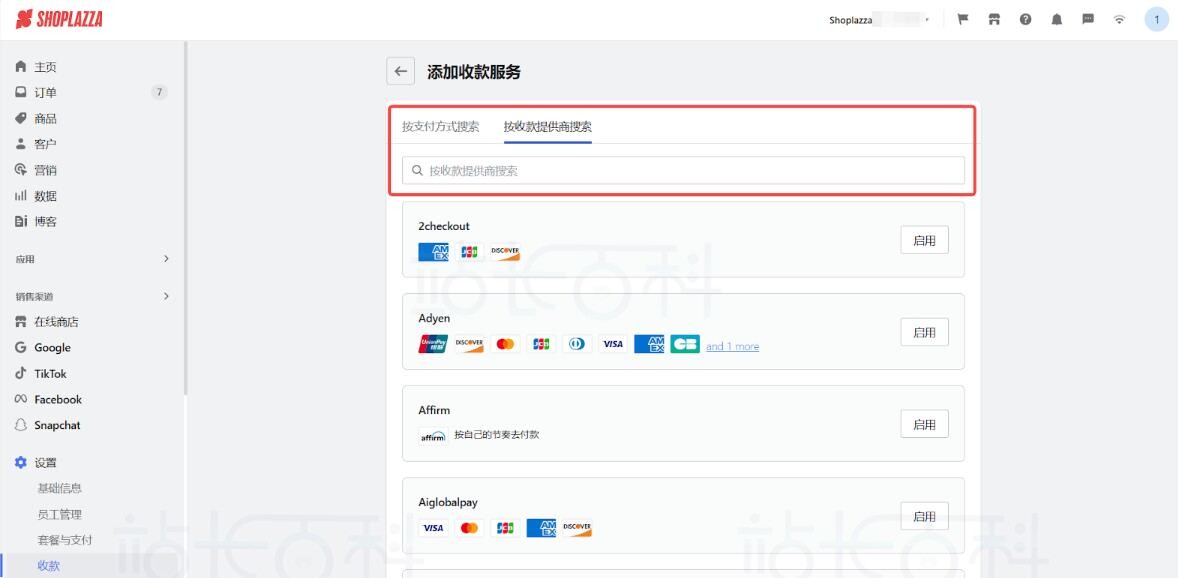The image size is (1178, 578).
Task: Click the VISA icon under Aiglobalpay
Action: (433, 528)
